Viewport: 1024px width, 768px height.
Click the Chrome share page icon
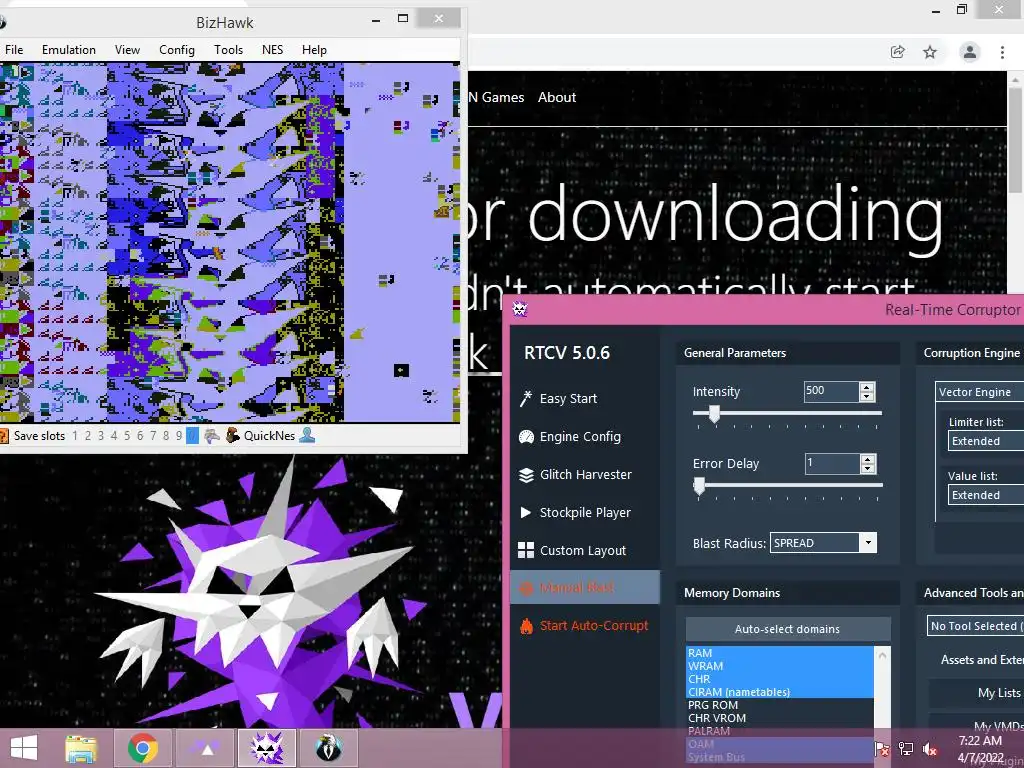[x=897, y=52]
